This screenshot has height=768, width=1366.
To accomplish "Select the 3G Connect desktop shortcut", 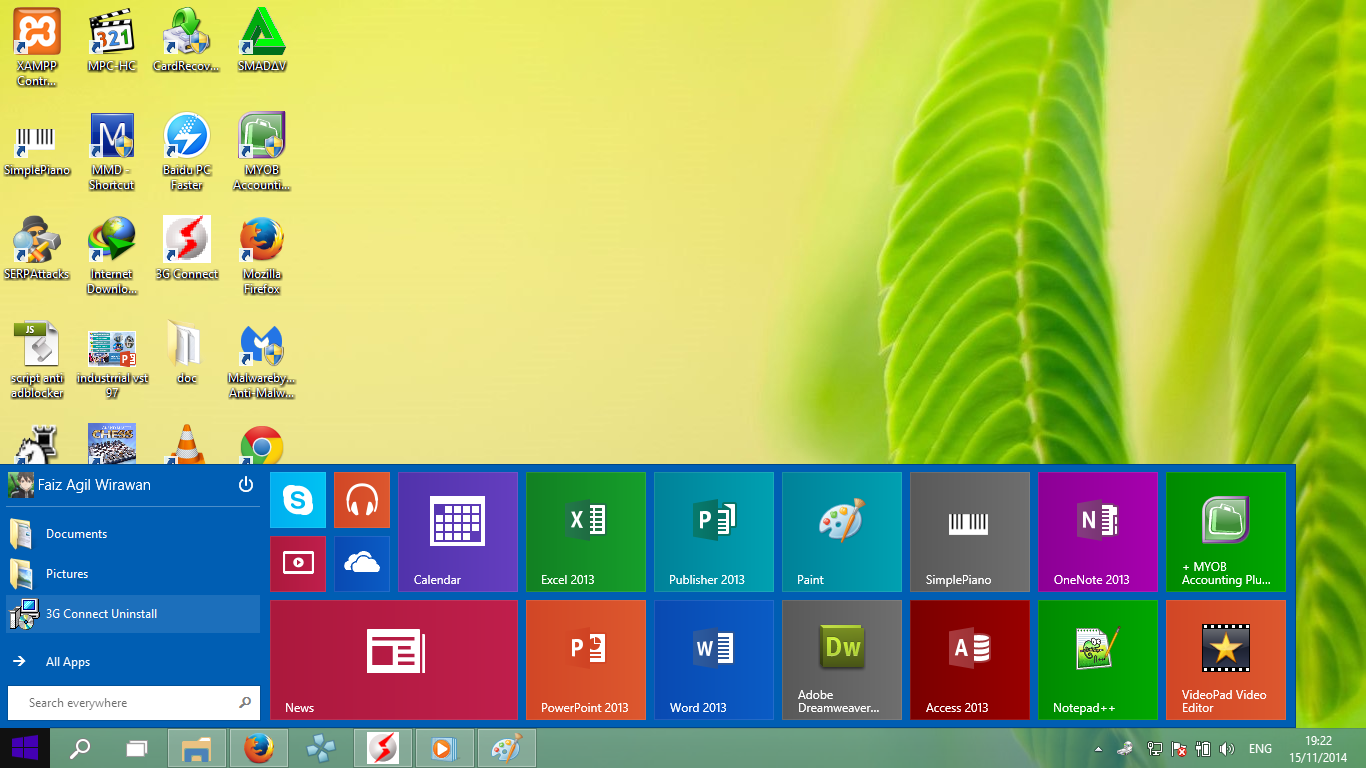I will click(186, 249).
